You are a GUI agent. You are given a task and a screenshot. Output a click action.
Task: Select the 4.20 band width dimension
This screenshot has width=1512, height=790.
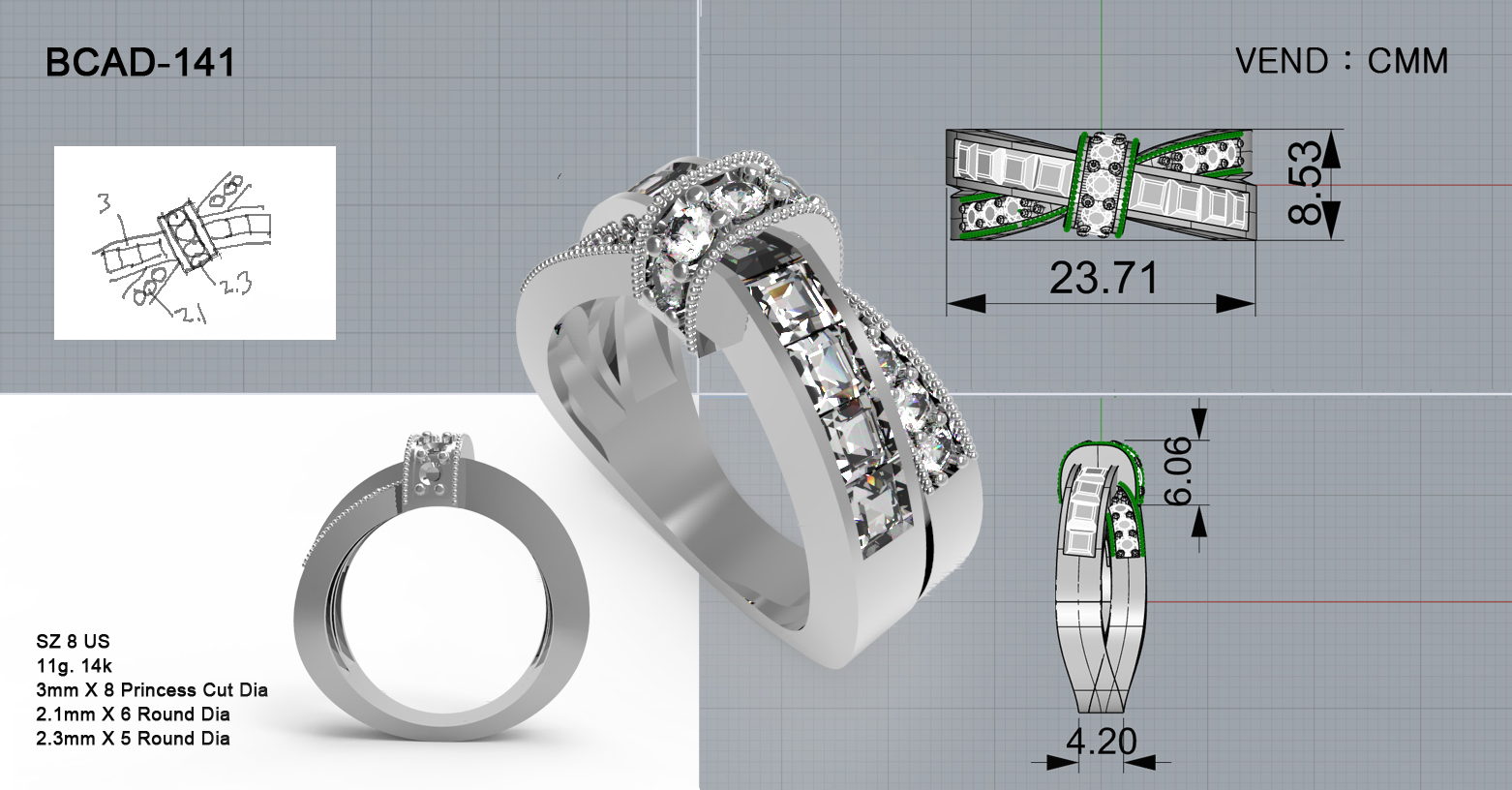(1102, 743)
